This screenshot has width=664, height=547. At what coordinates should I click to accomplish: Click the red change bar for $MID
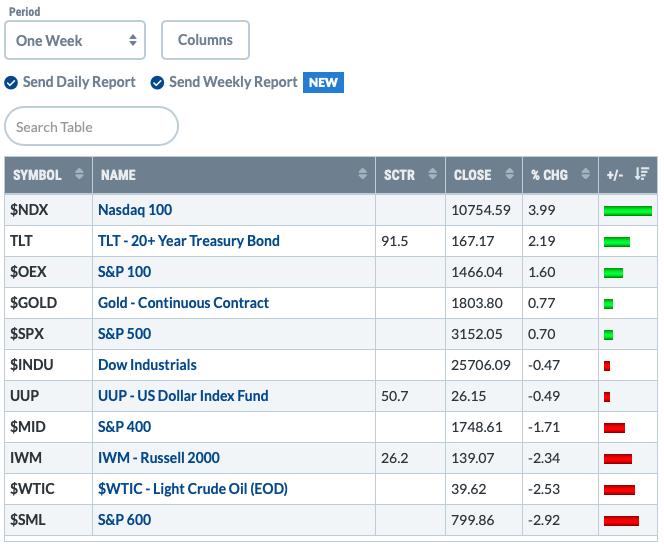point(614,428)
